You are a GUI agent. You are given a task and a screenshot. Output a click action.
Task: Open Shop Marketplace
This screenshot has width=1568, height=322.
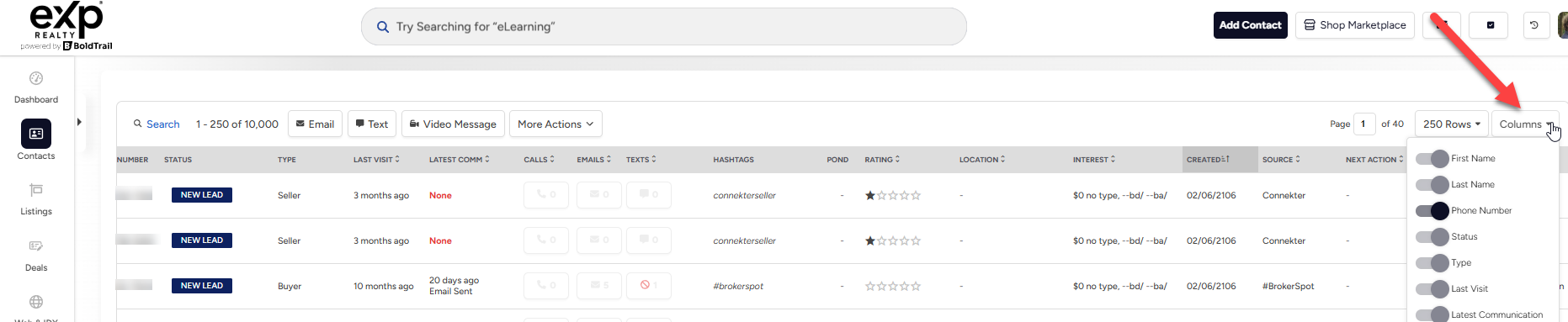[x=1354, y=25]
